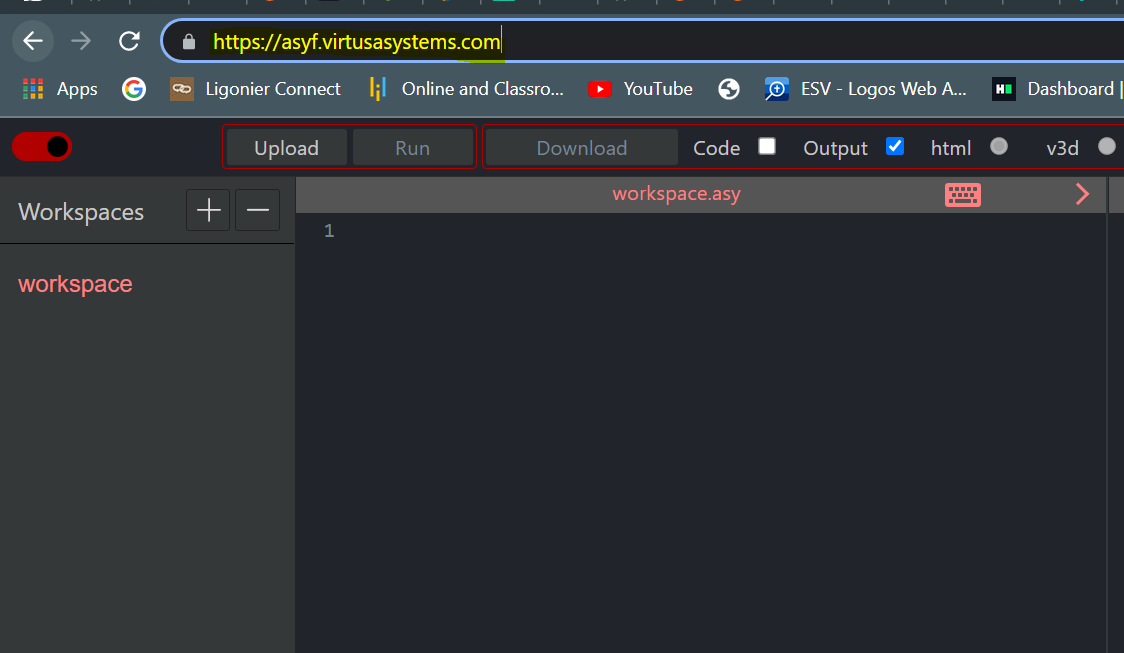1124x653 pixels.
Task: Open the on-screen keyboard icon
Action: tap(962, 194)
